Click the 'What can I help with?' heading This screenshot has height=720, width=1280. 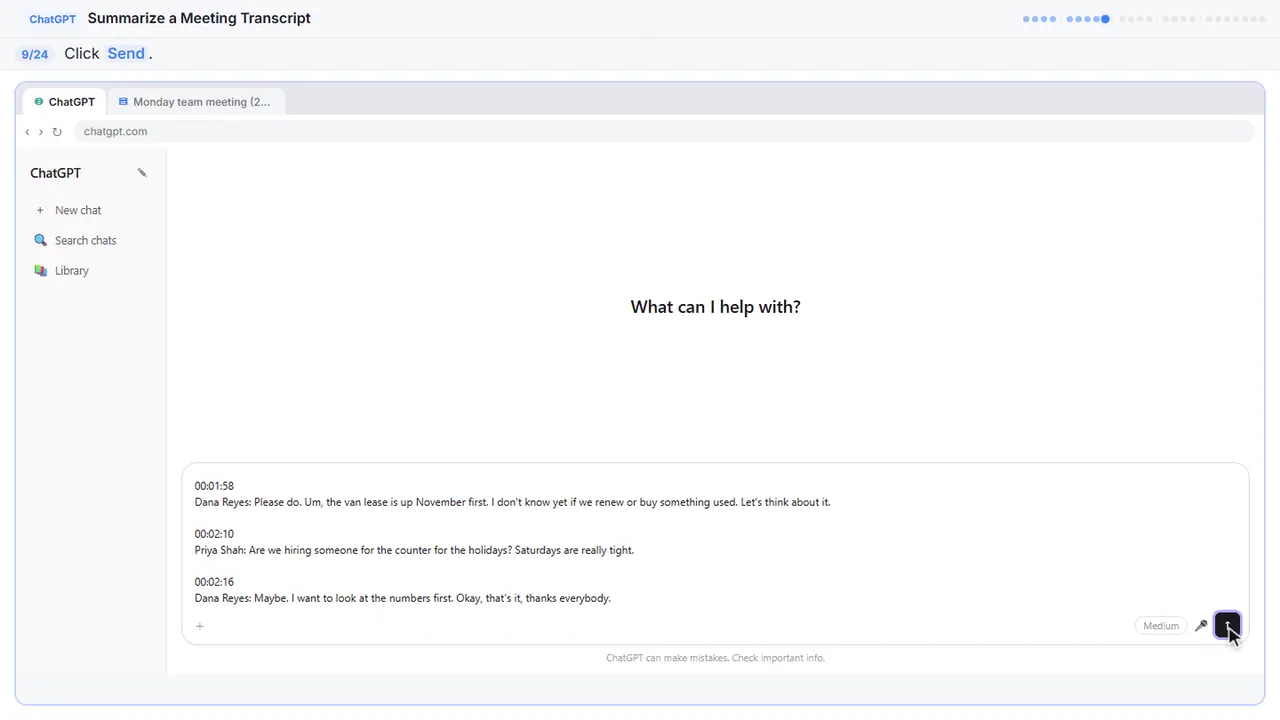pyautogui.click(x=715, y=307)
